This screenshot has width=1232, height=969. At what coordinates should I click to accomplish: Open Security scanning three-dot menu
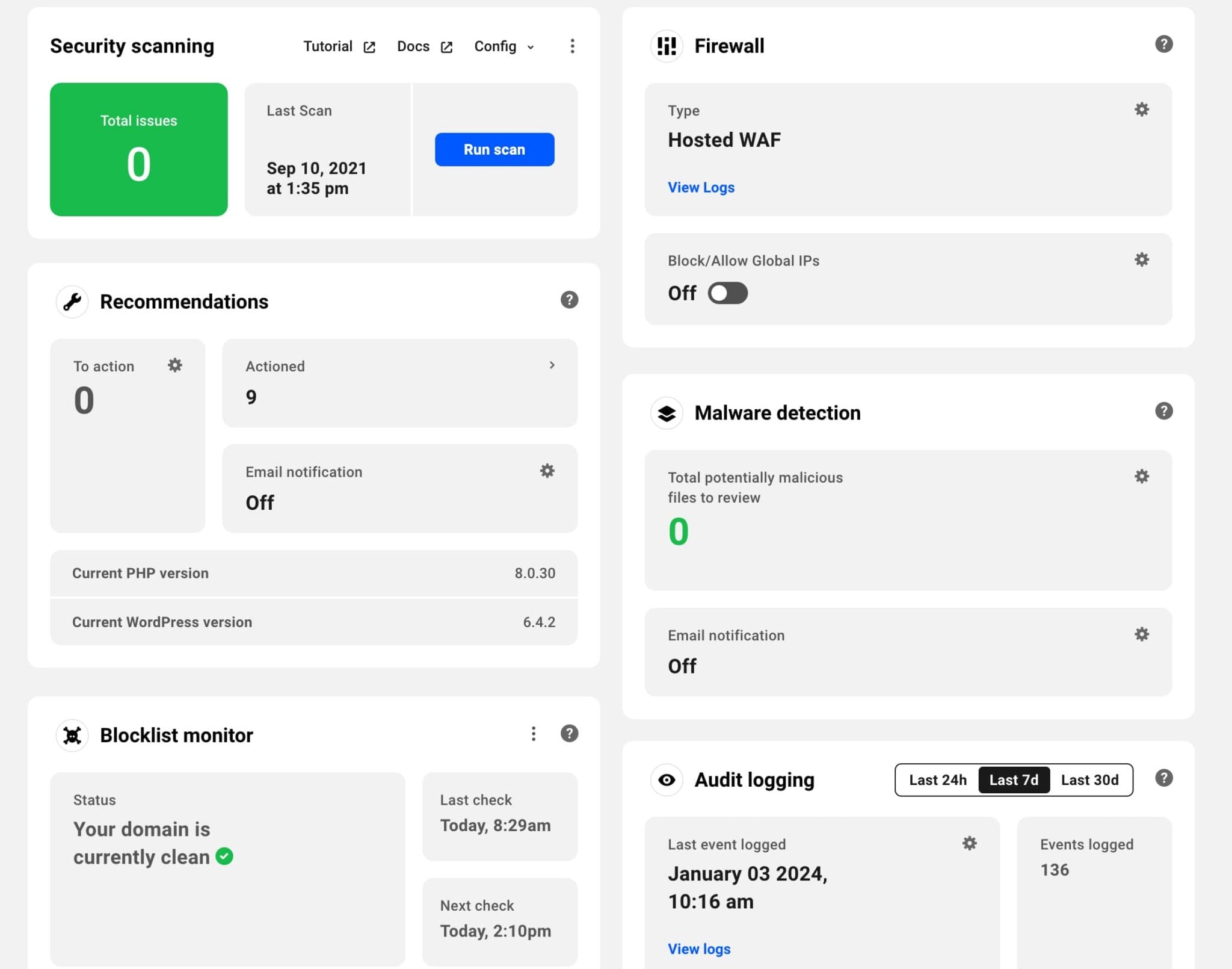(572, 46)
